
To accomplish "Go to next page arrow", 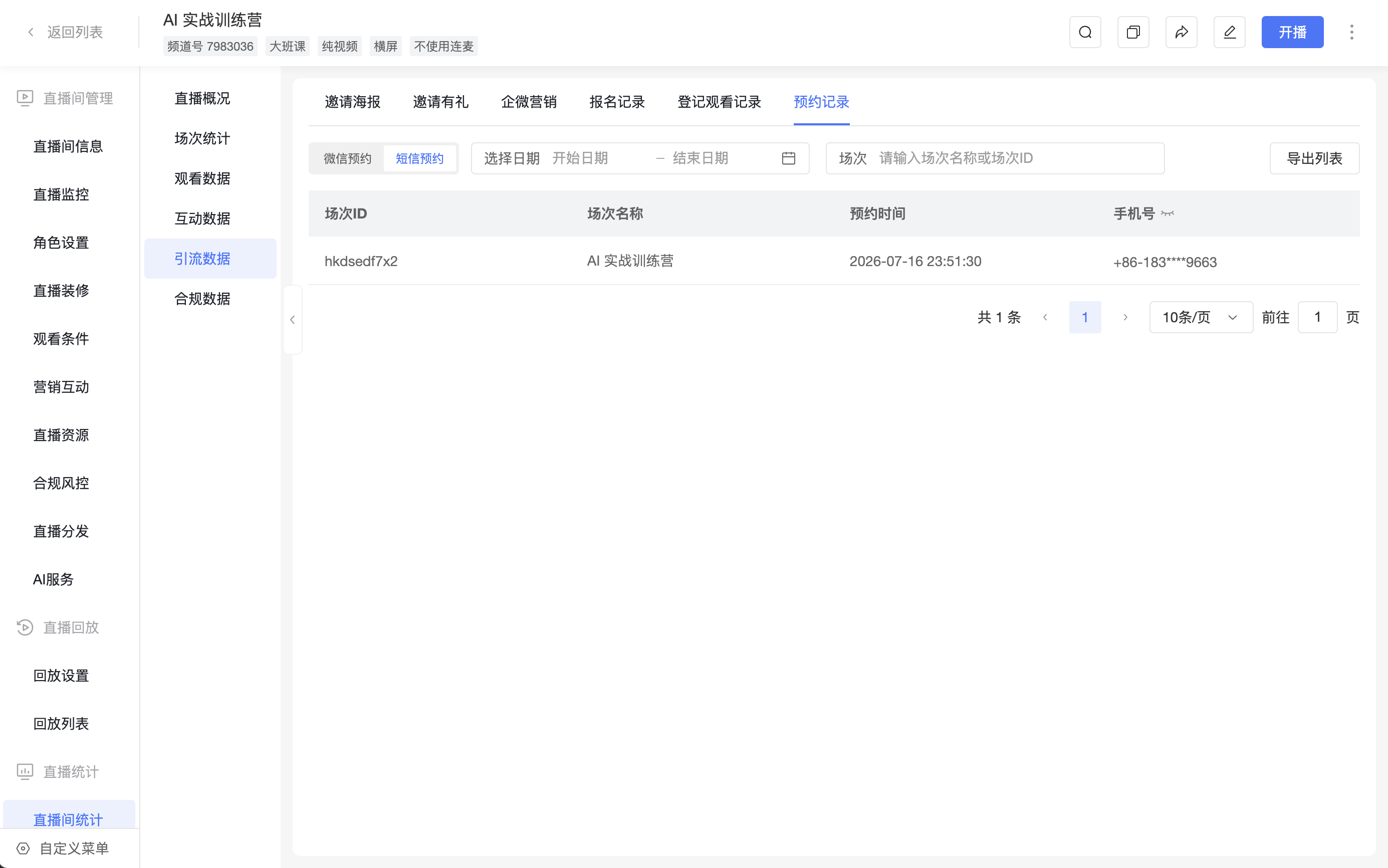I will (1125, 317).
